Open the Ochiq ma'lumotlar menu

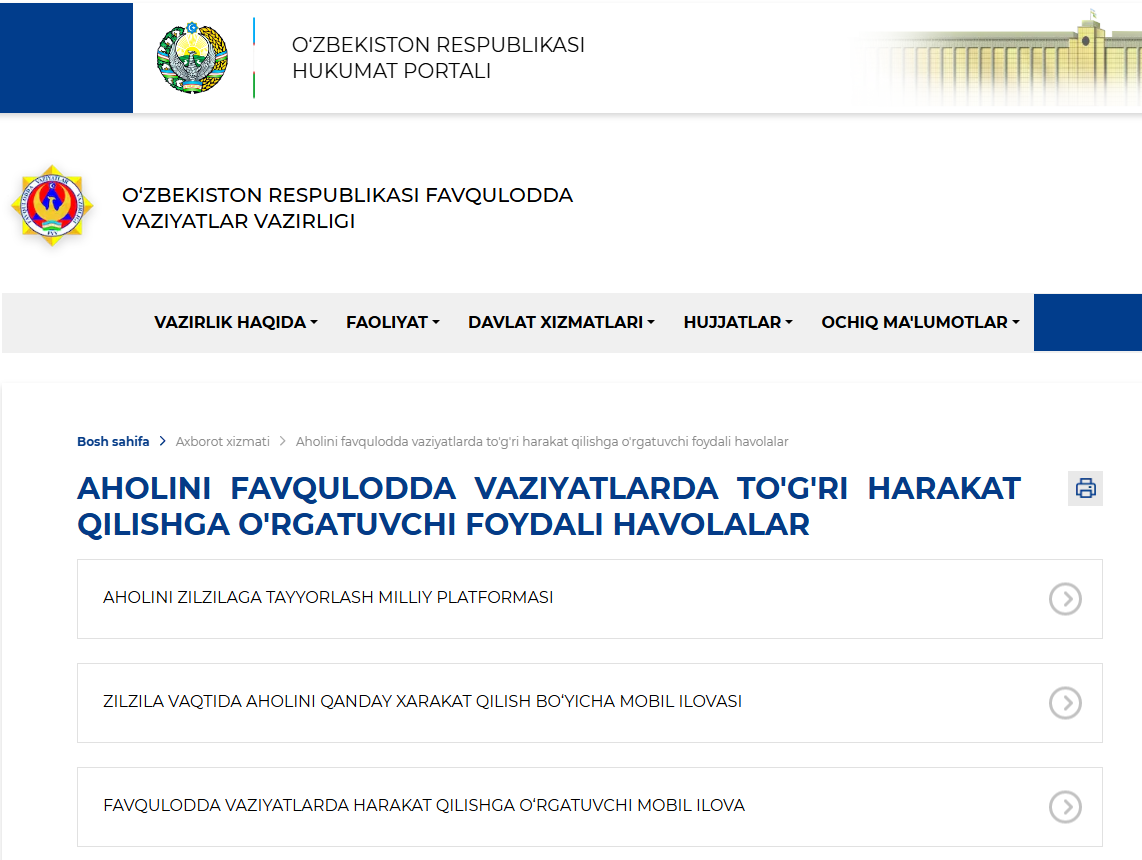coord(920,322)
